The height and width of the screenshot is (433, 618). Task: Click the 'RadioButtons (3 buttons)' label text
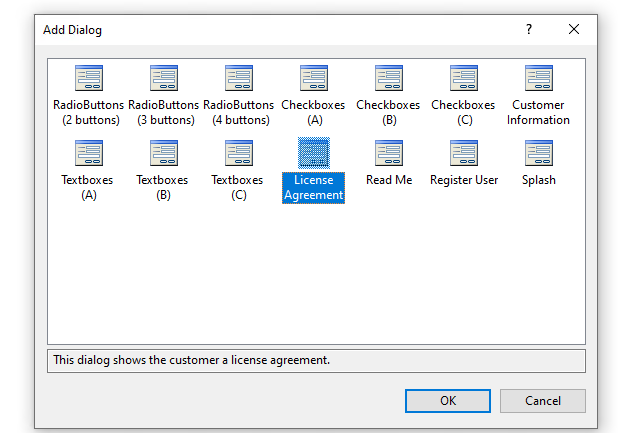coord(164,112)
